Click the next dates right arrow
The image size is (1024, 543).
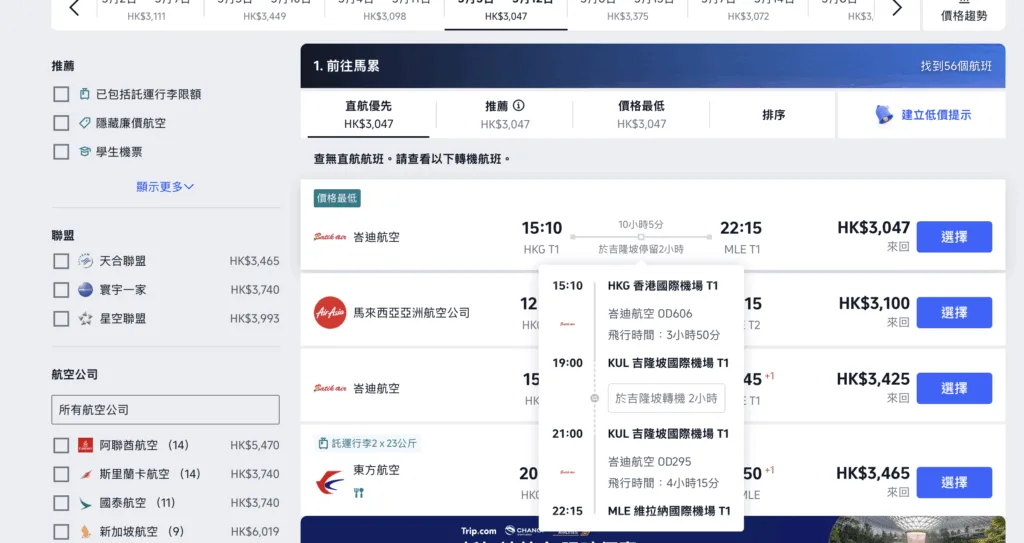pyautogui.click(x=896, y=9)
